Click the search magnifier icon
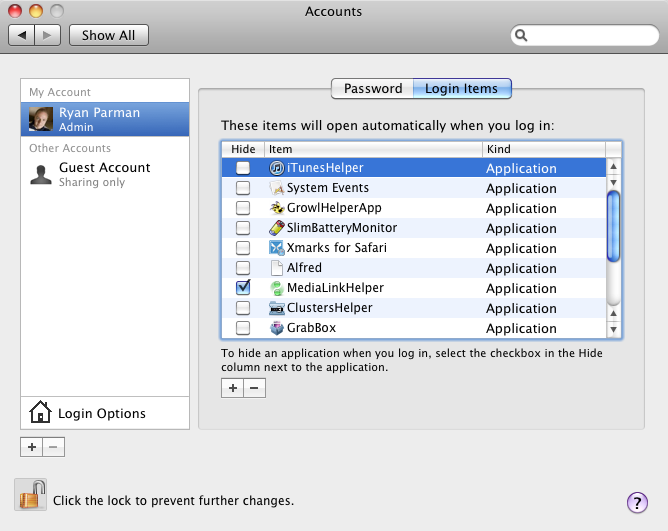 (521, 35)
